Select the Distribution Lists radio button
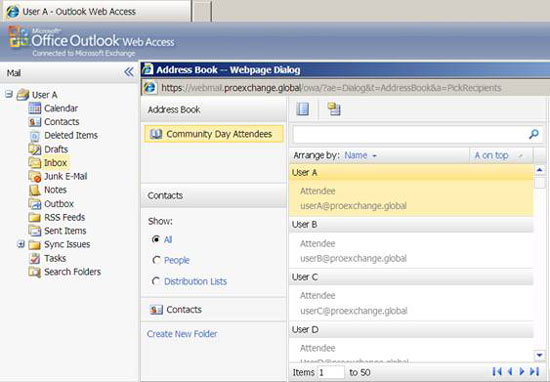This screenshot has height=382, width=550. (156, 281)
